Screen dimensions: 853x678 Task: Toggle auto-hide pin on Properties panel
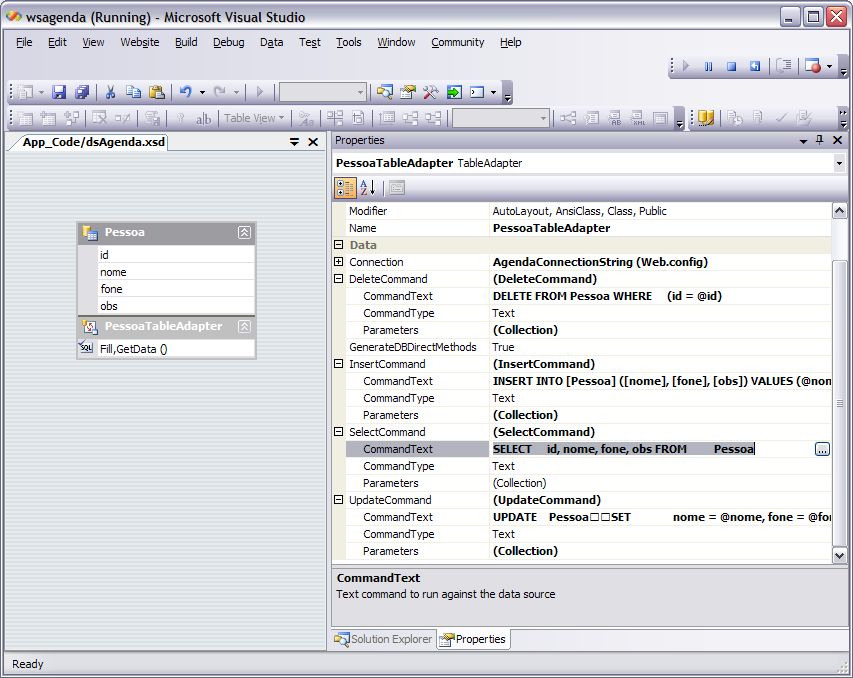click(820, 141)
